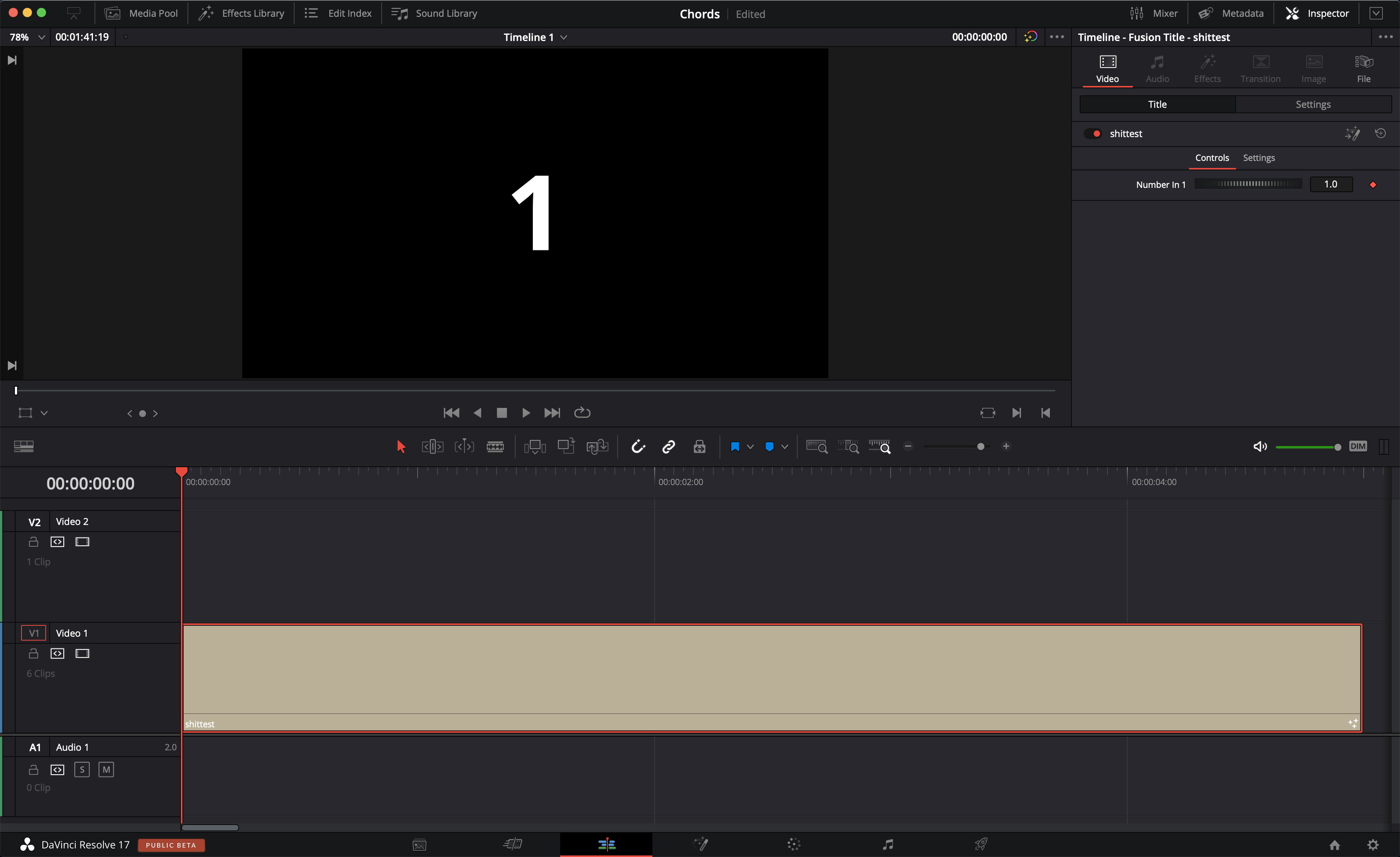Toggle Position Lock icon
Screen dimensions: 1400x857
[x=700, y=447]
